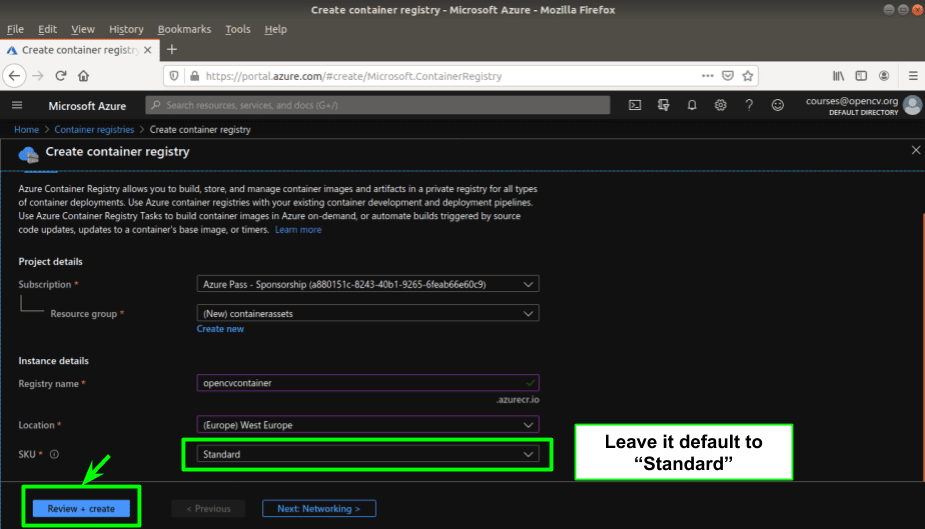This screenshot has height=529, width=925.
Task: Click the Project details heading text
Action: pos(51,261)
